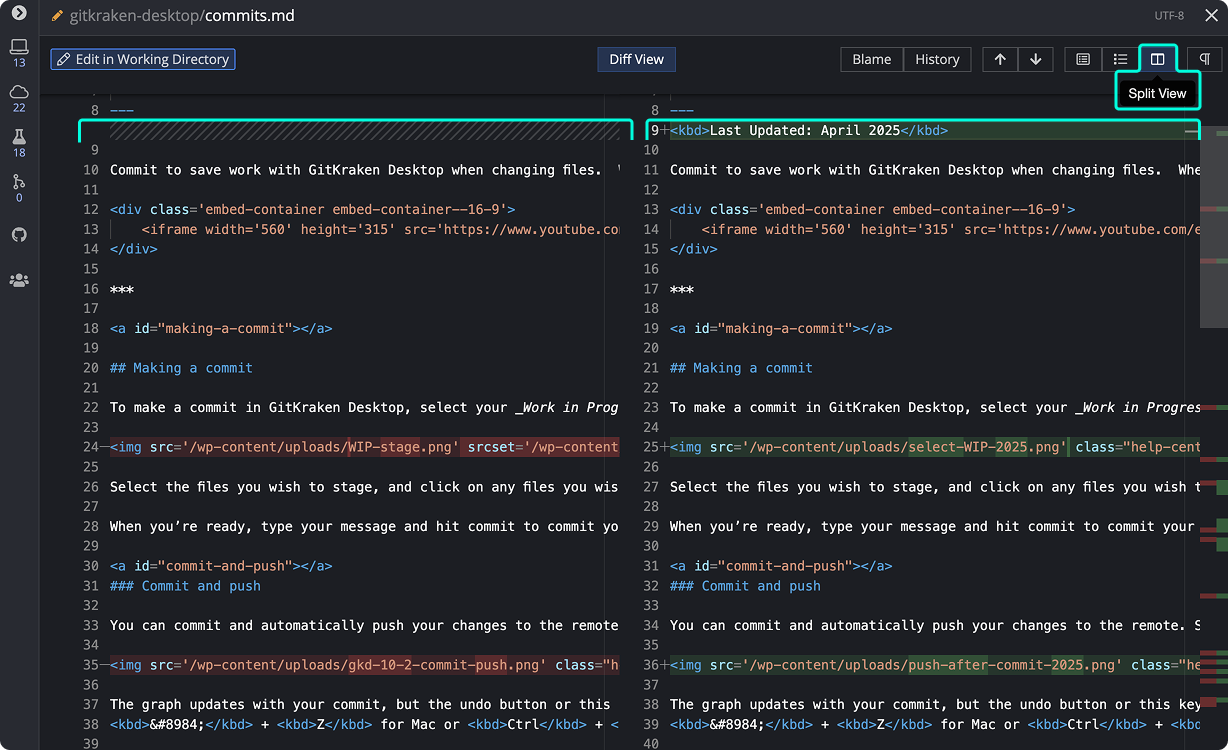The width and height of the screenshot is (1228, 750).
Task: Toggle whitespace pilcrow display
Action: click(x=1205, y=59)
